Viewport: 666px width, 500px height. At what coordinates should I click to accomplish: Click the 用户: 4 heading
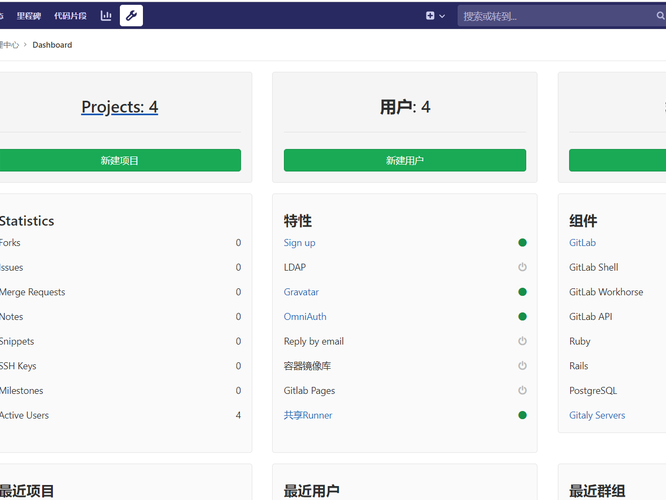pos(405,107)
